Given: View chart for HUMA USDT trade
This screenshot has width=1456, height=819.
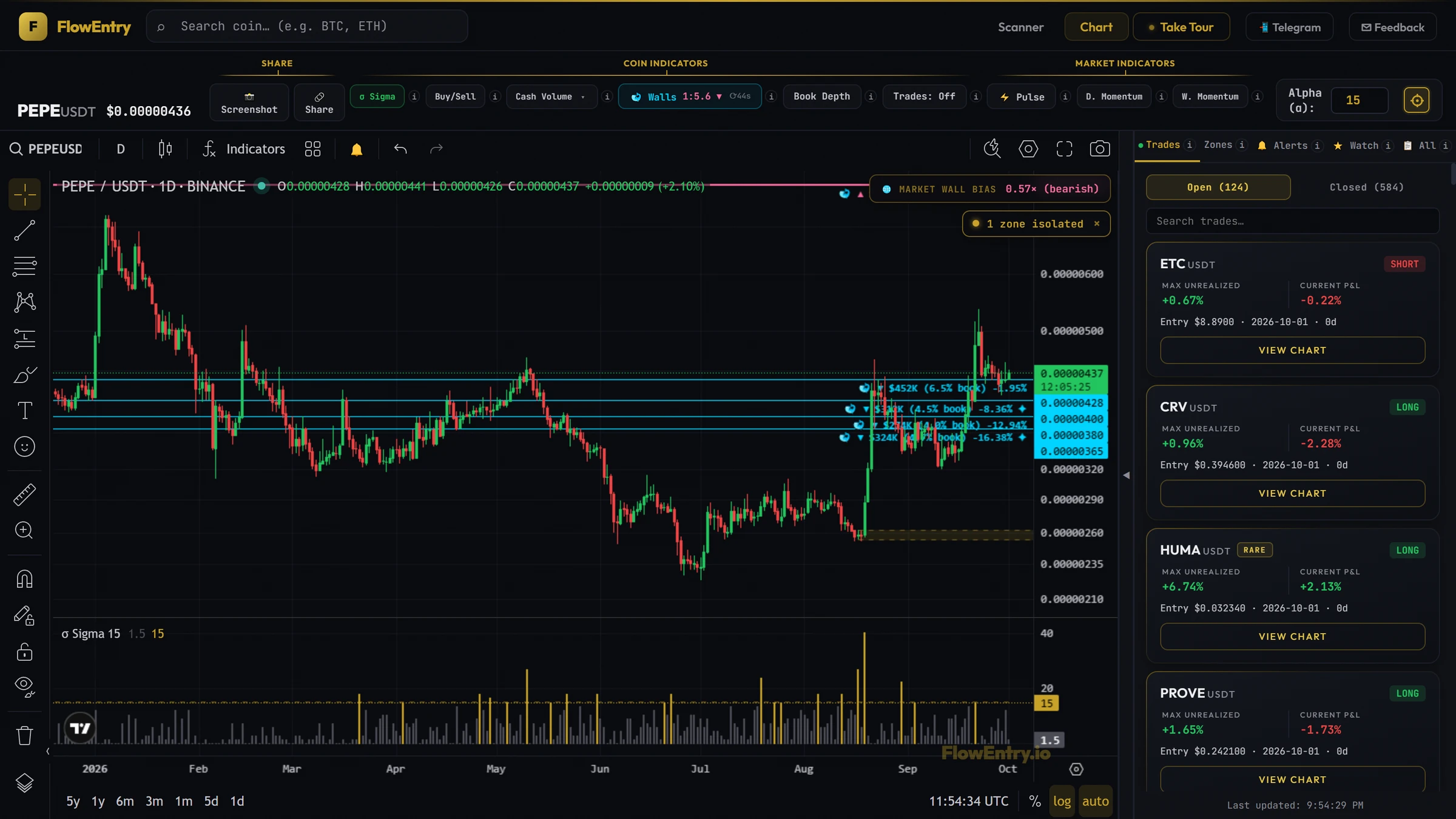Looking at the screenshot, I should [x=1292, y=636].
